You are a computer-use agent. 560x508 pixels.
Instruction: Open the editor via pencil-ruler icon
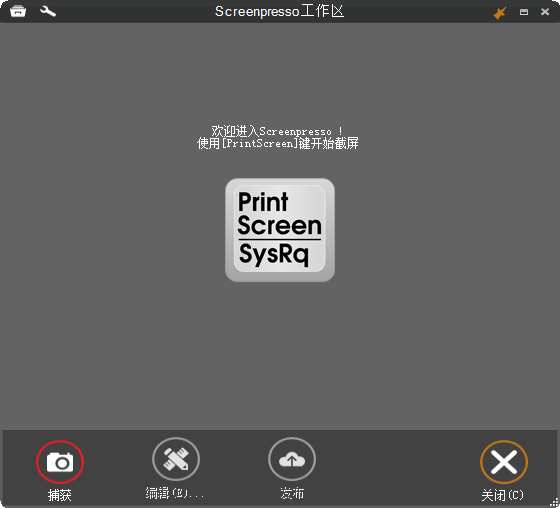point(176,459)
